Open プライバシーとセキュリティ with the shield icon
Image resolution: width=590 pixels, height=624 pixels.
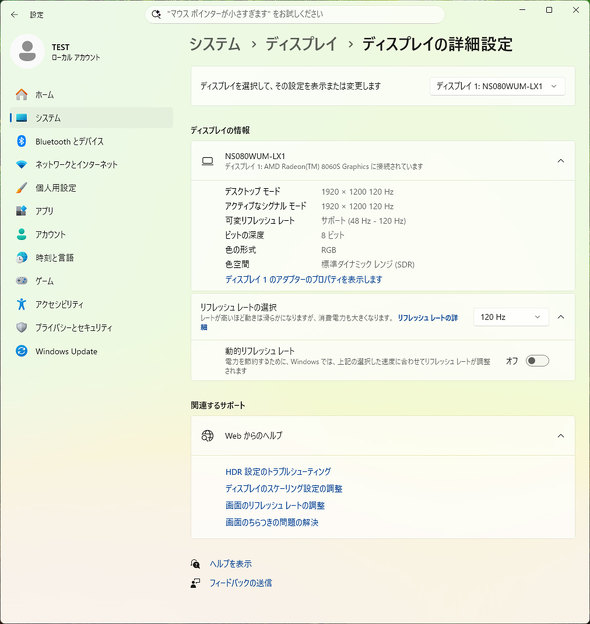pyautogui.click(x=91, y=328)
